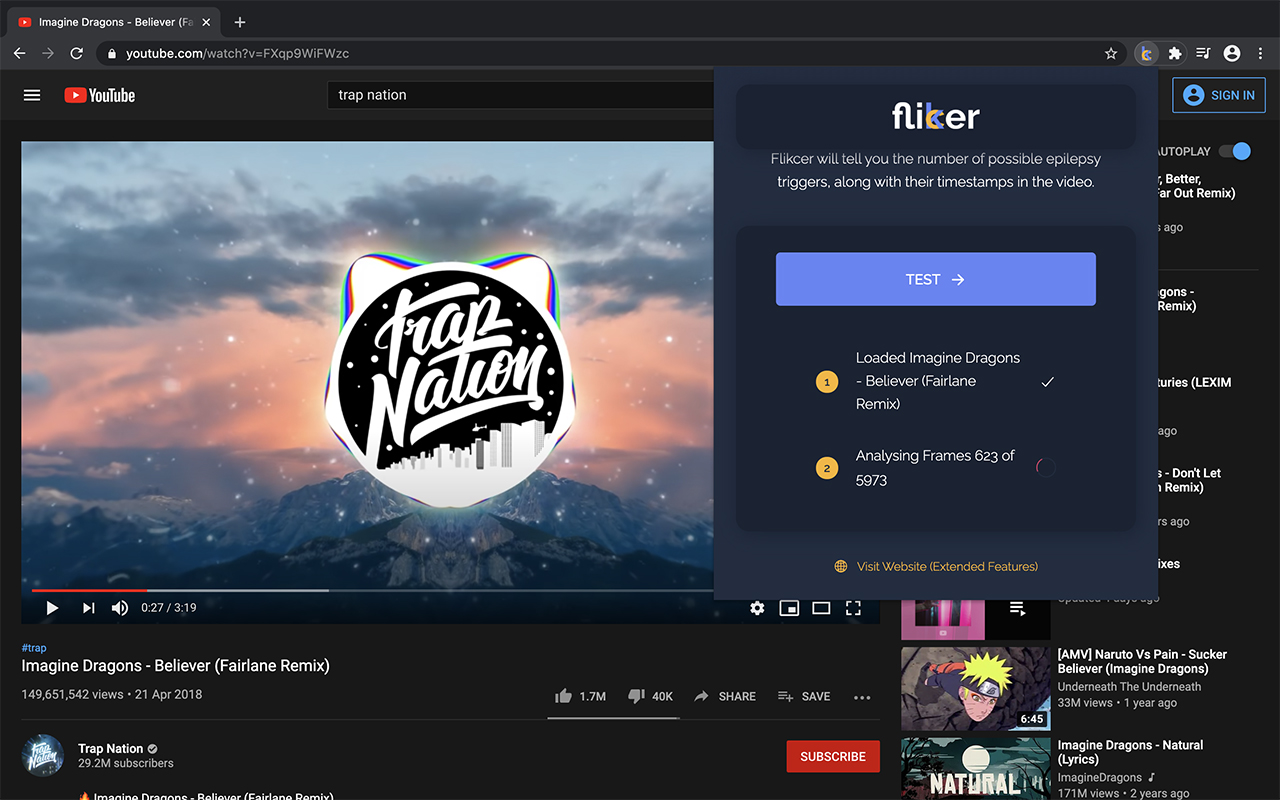Click the Trap Nation logo in the video
The width and height of the screenshot is (1280, 800).
point(451,381)
